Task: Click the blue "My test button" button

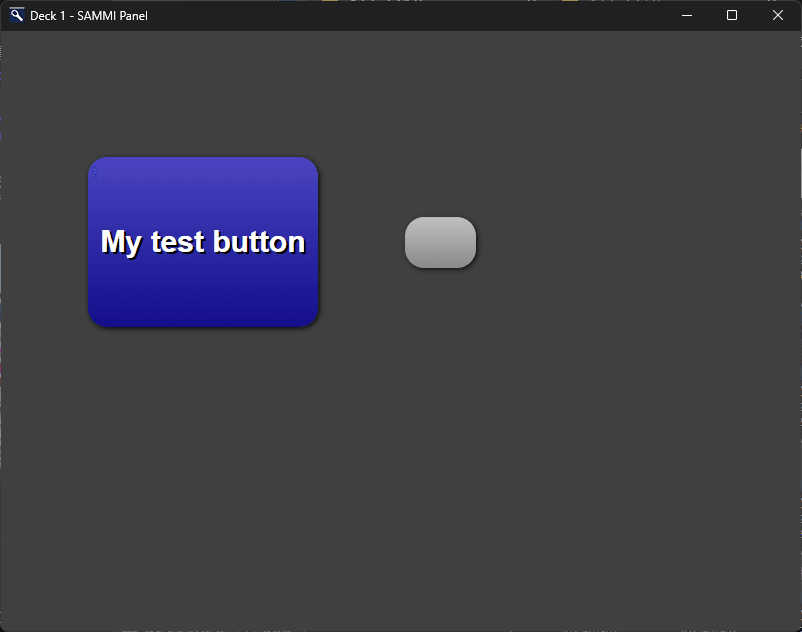Action: click(x=203, y=242)
